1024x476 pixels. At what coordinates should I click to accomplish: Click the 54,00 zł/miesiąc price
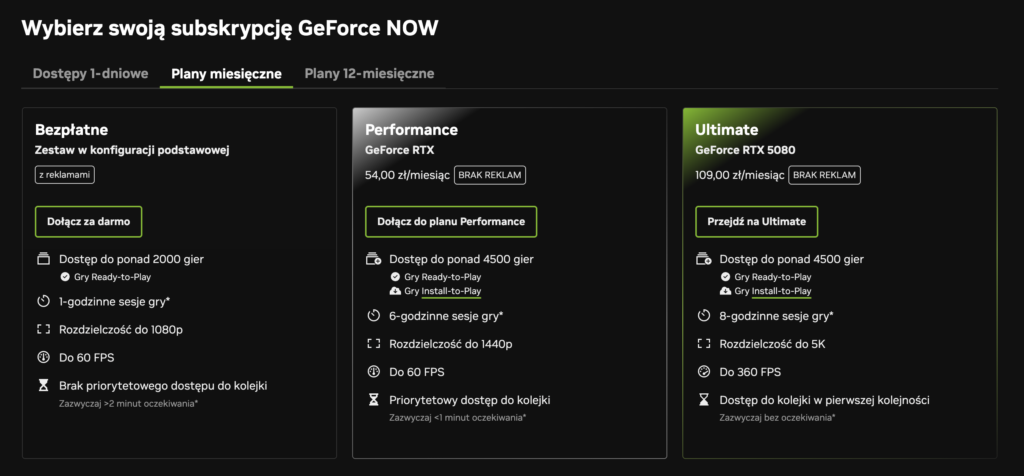coord(408,176)
